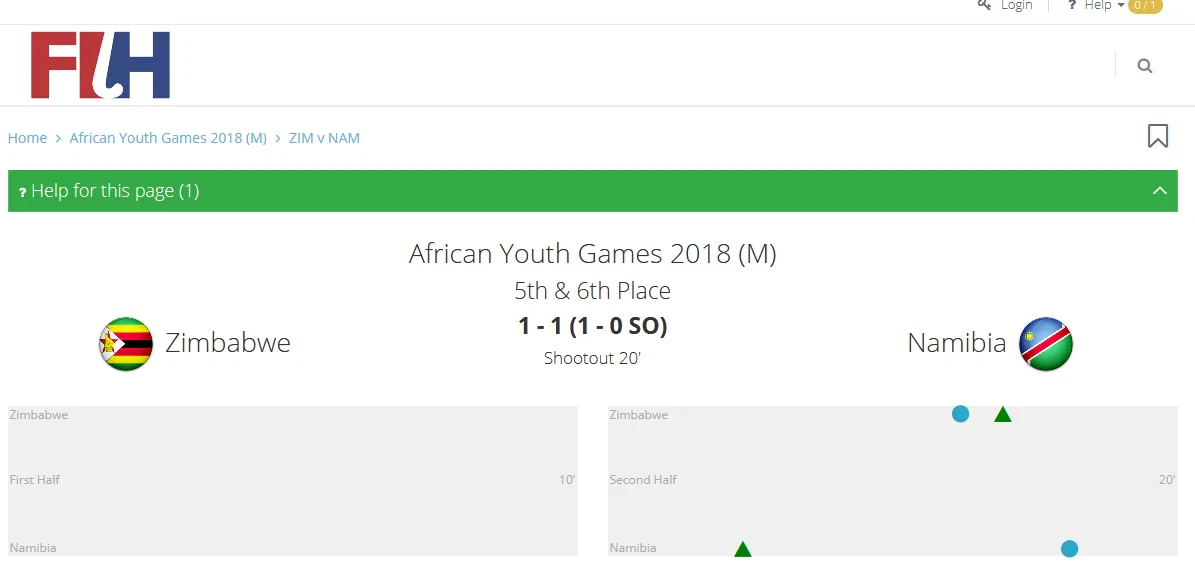Click the ZIM v NAM breadcrumb
This screenshot has height=576, width=1195.
[324, 138]
